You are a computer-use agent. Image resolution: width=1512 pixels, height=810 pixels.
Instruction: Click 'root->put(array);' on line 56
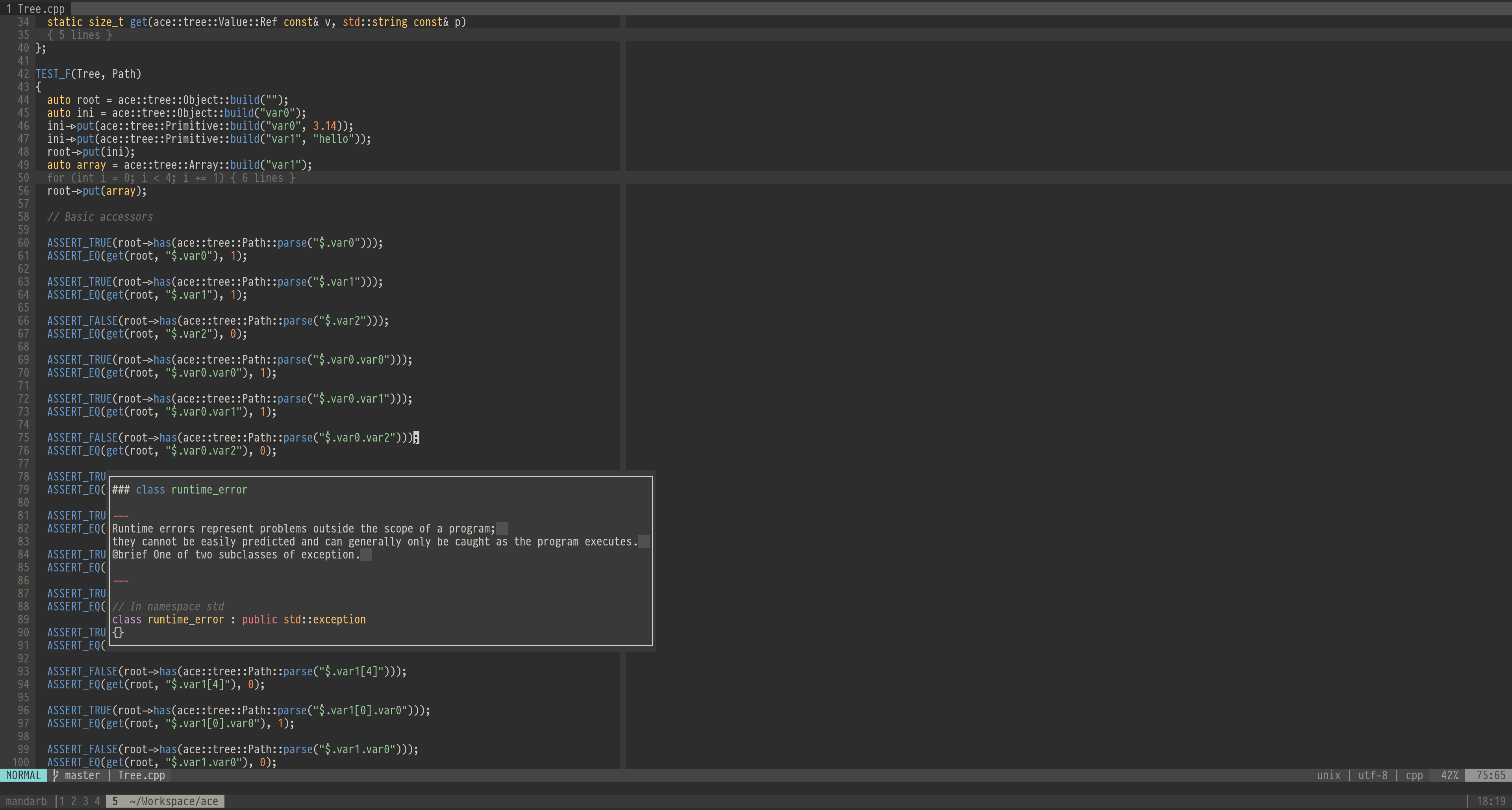(x=97, y=191)
